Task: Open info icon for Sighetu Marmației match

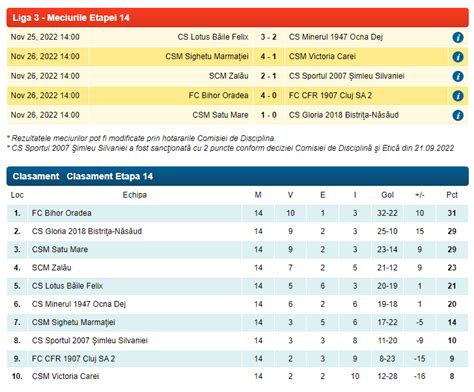Action: coord(458,57)
